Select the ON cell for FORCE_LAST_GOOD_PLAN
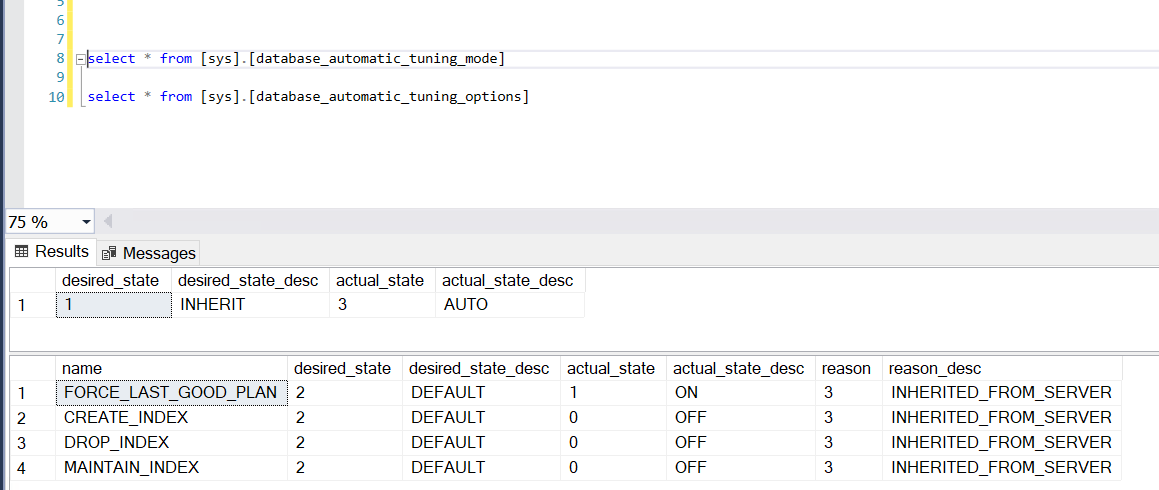This screenshot has width=1159, height=490. [x=741, y=392]
